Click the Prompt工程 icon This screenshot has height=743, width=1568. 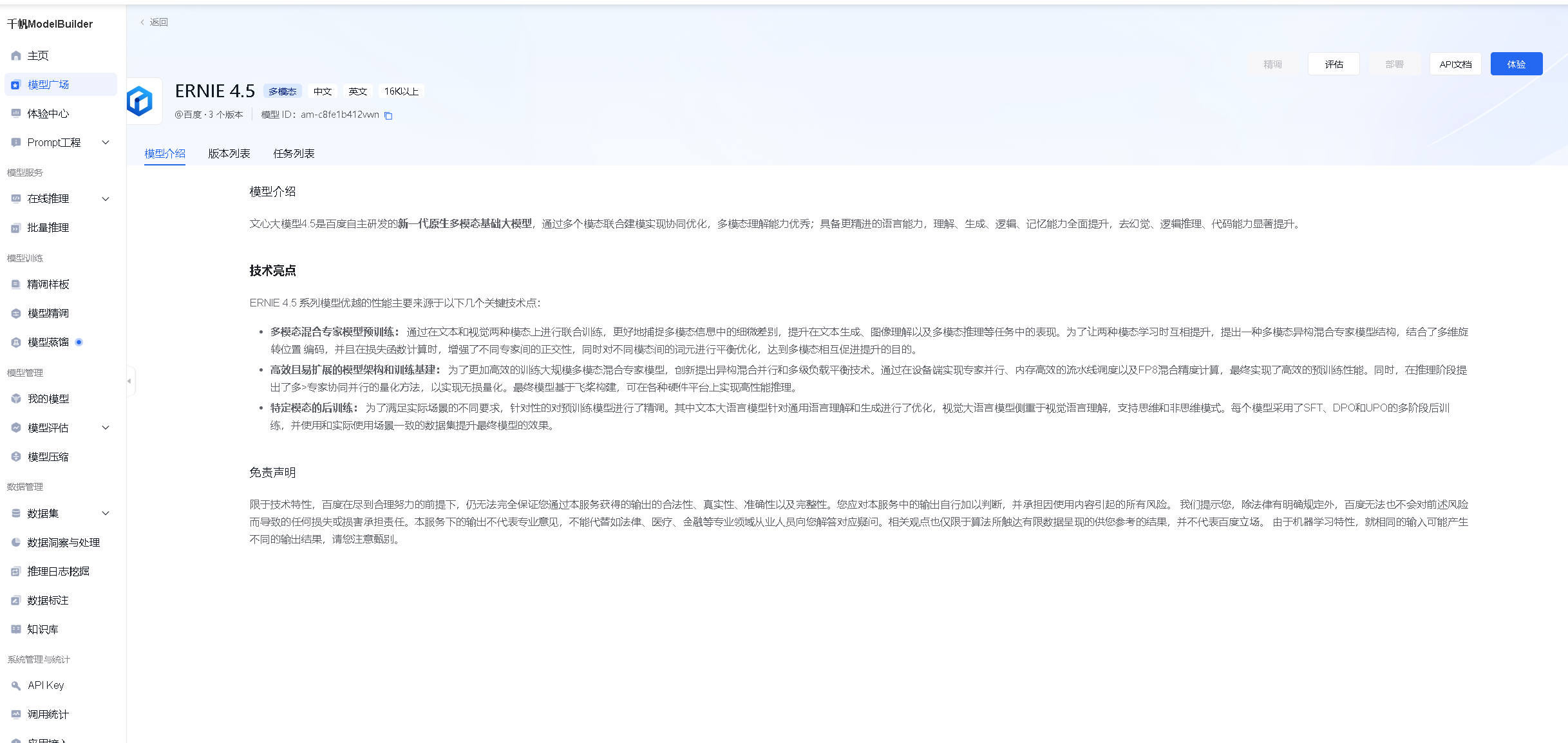[x=16, y=143]
